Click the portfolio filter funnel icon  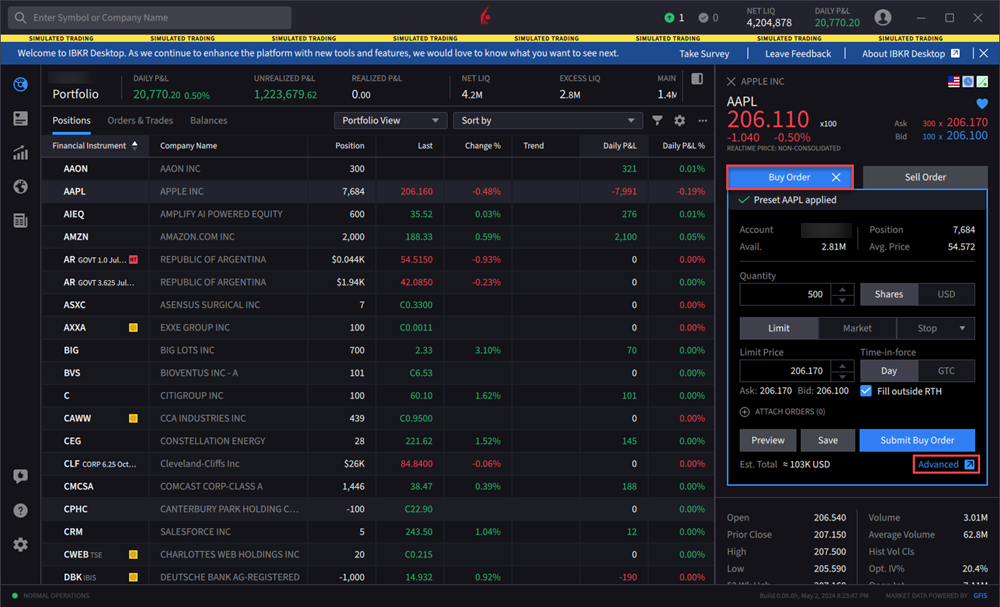pyautogui.click(x=658, y=121)
